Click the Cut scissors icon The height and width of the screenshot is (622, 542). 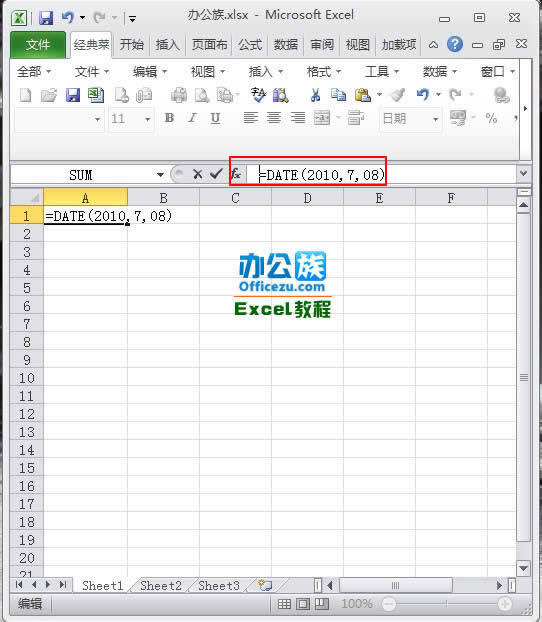click(315, 95)
